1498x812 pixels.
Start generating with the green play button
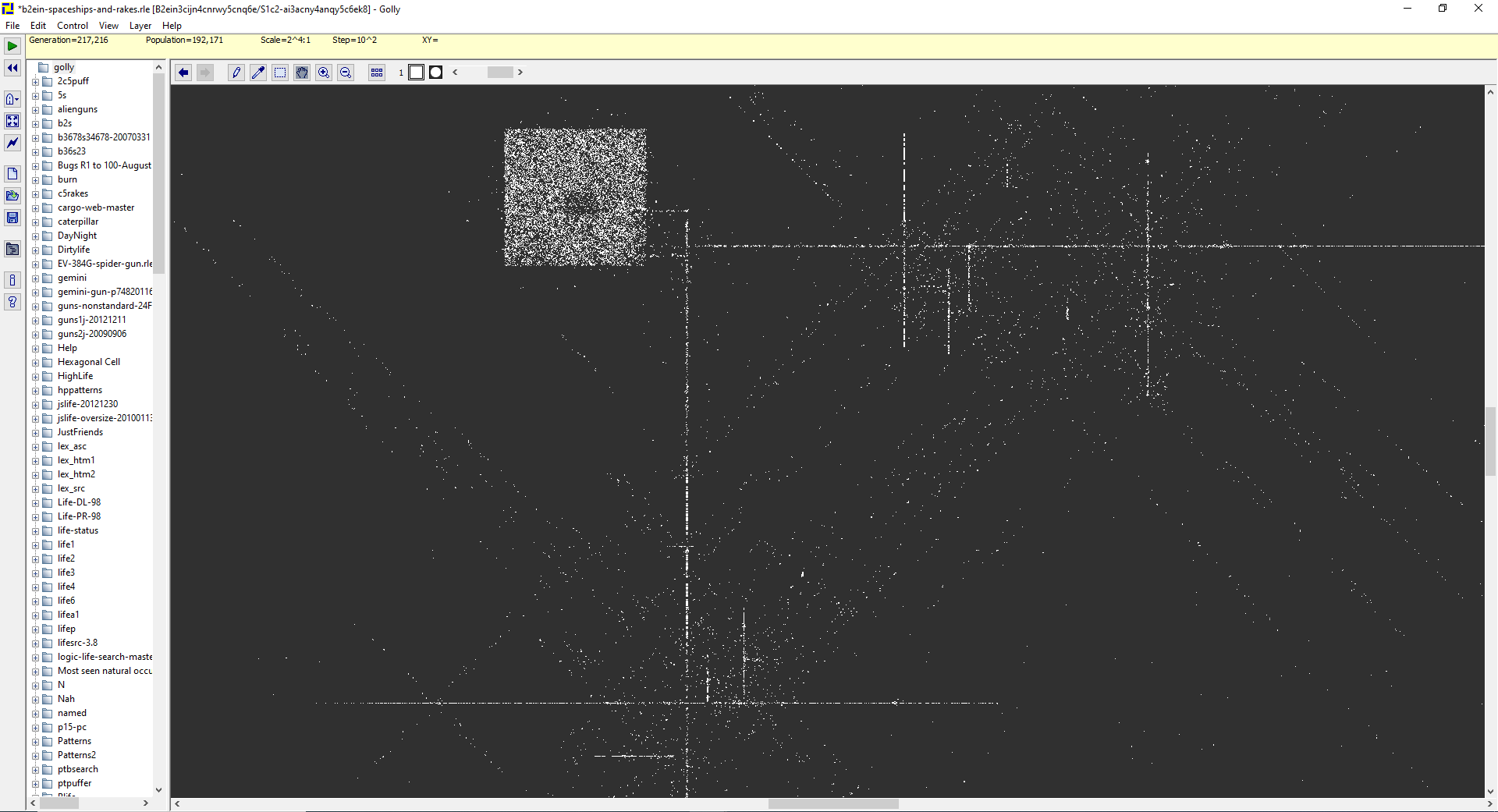click(x=12, y=46)
